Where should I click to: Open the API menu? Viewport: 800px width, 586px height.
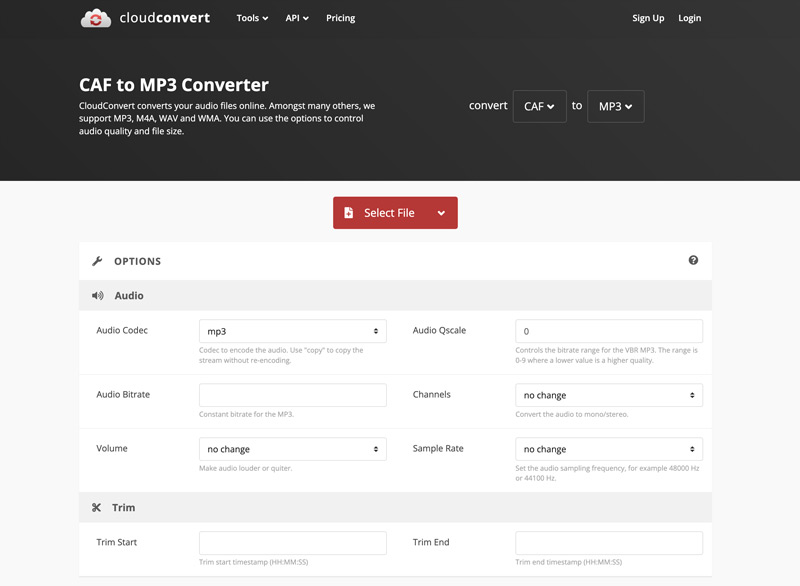[x=297, y=18]
